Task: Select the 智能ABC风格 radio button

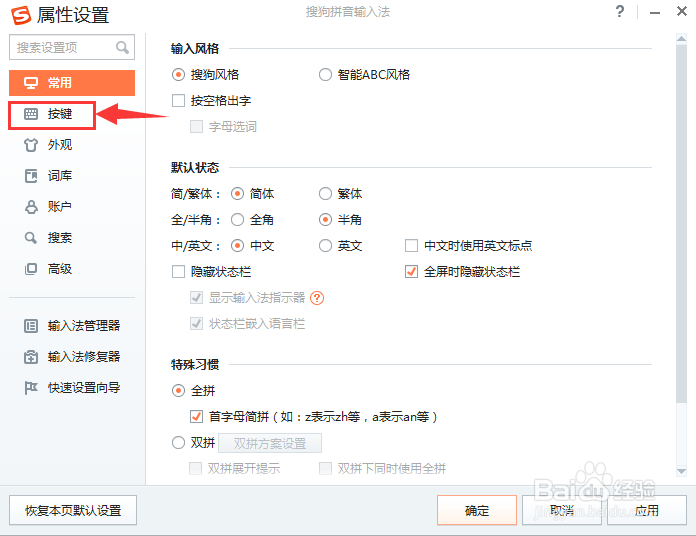Action: [x=325, y=75]
